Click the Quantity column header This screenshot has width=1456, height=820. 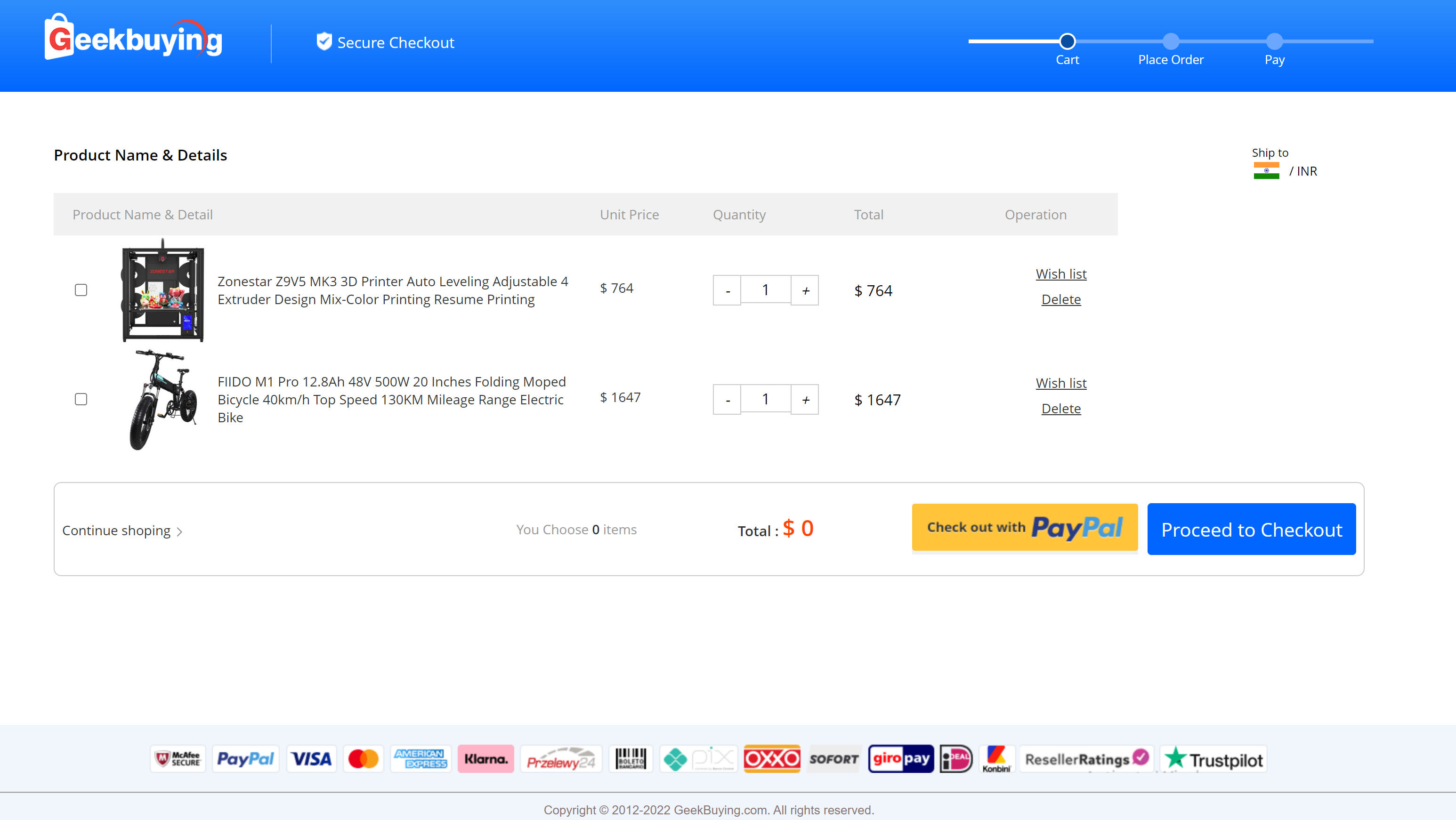pyautogui.click(x=739, y=214)
